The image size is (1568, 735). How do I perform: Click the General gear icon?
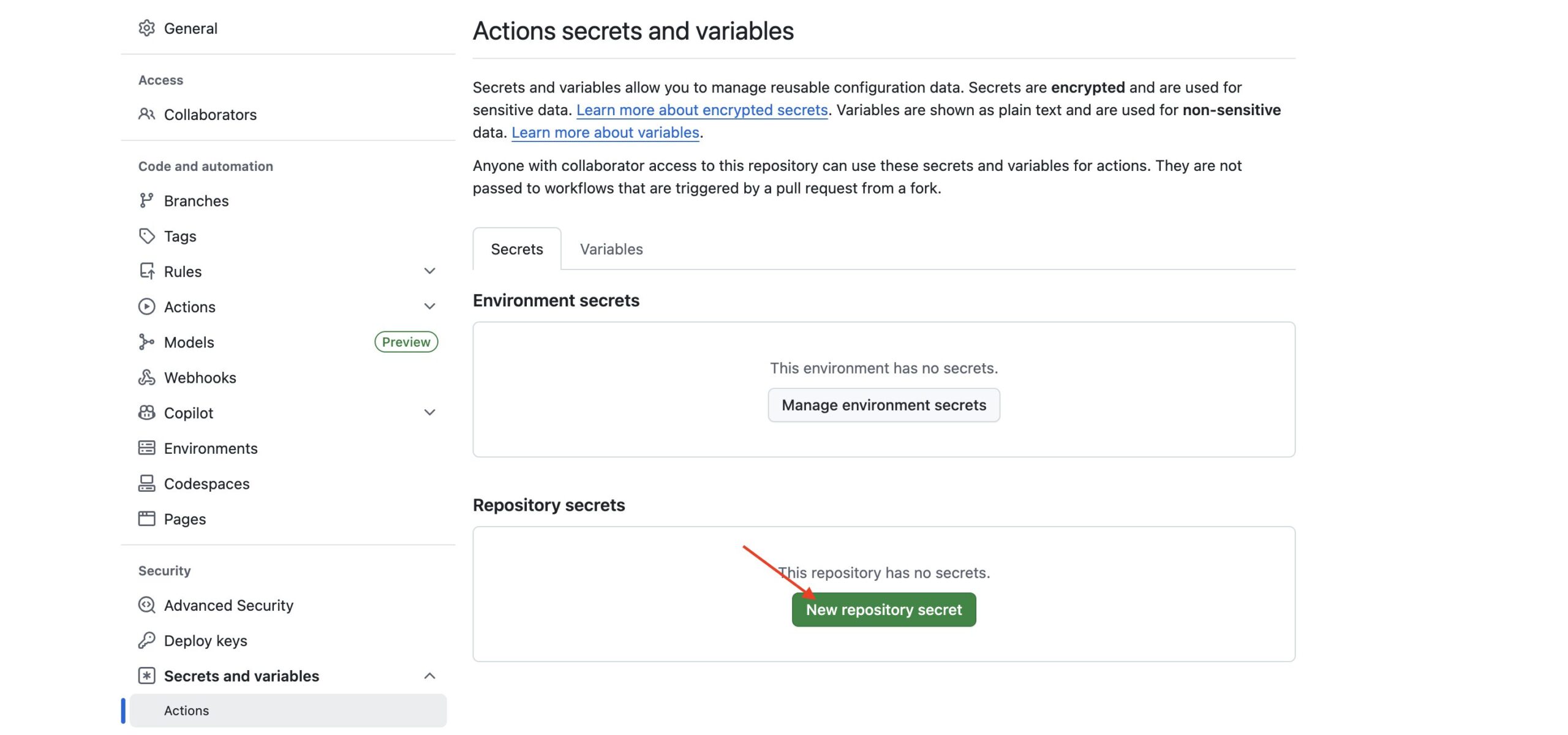click(x=146, y=28)
